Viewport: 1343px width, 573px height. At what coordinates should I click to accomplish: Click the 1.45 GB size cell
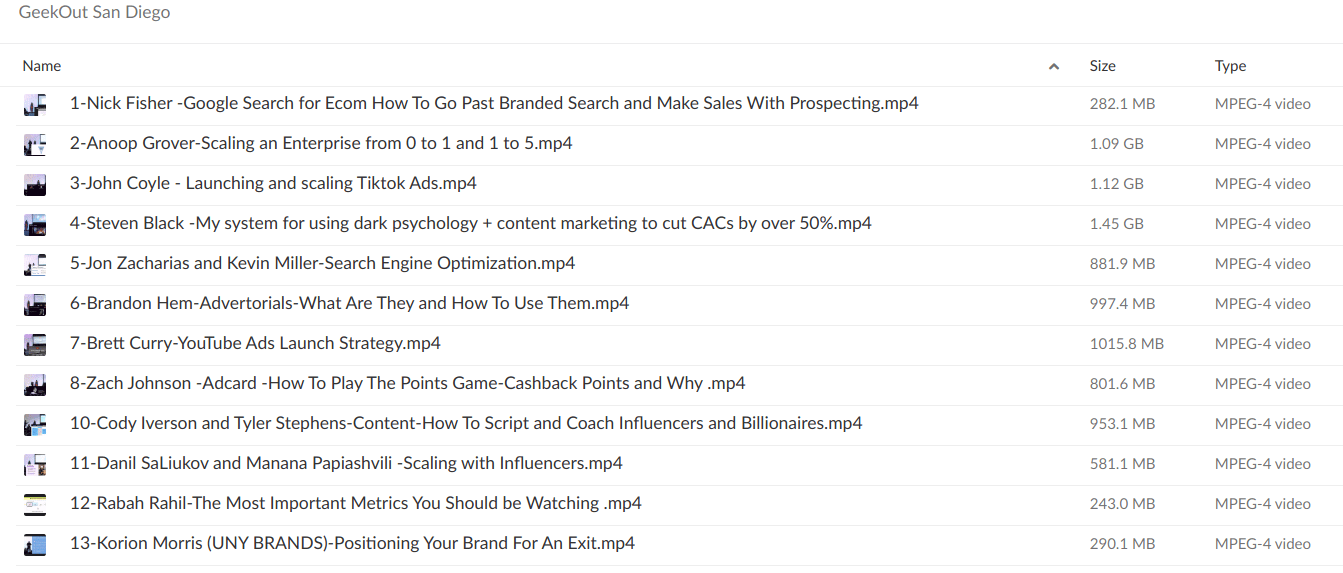[x=1116, y=224]
